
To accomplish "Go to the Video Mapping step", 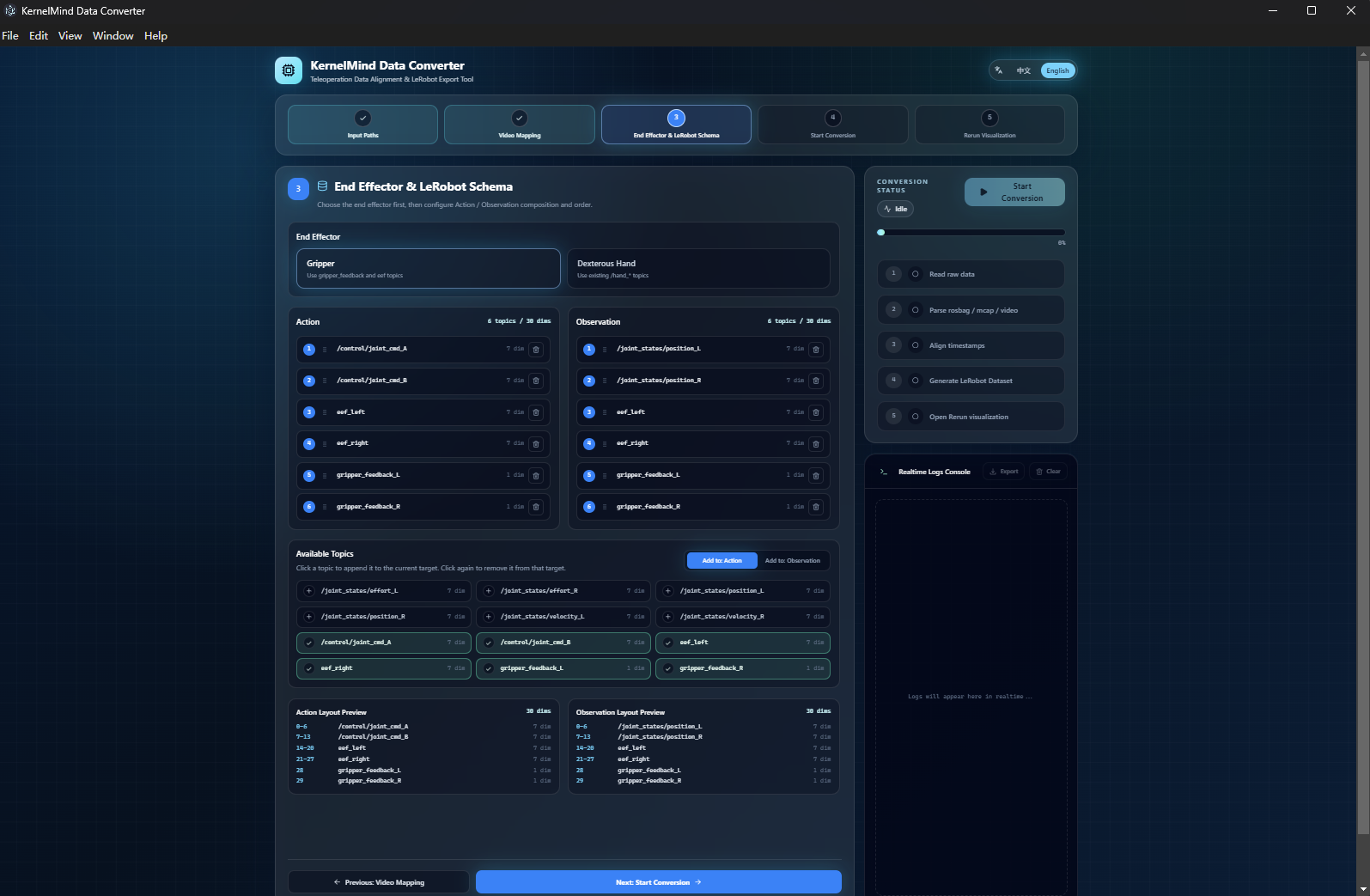I will (x=520, y=125).
